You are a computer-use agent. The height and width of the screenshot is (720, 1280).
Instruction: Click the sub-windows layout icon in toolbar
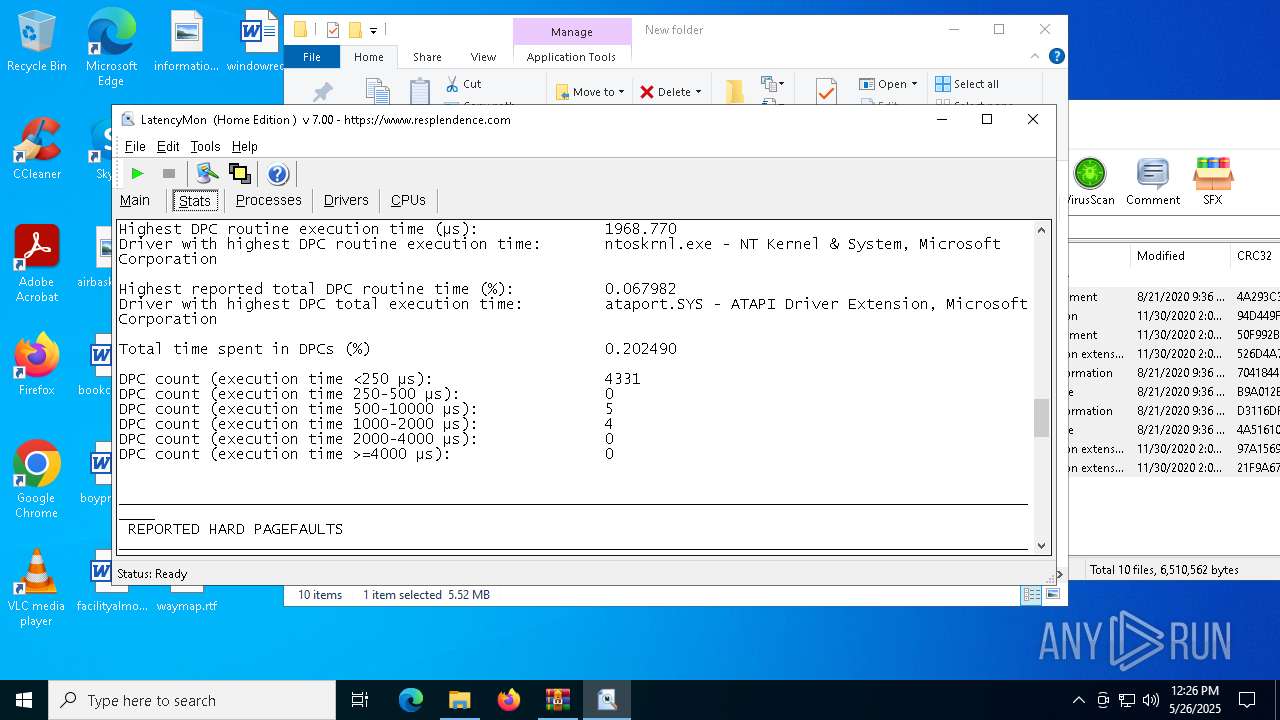[x=239, y=174]
